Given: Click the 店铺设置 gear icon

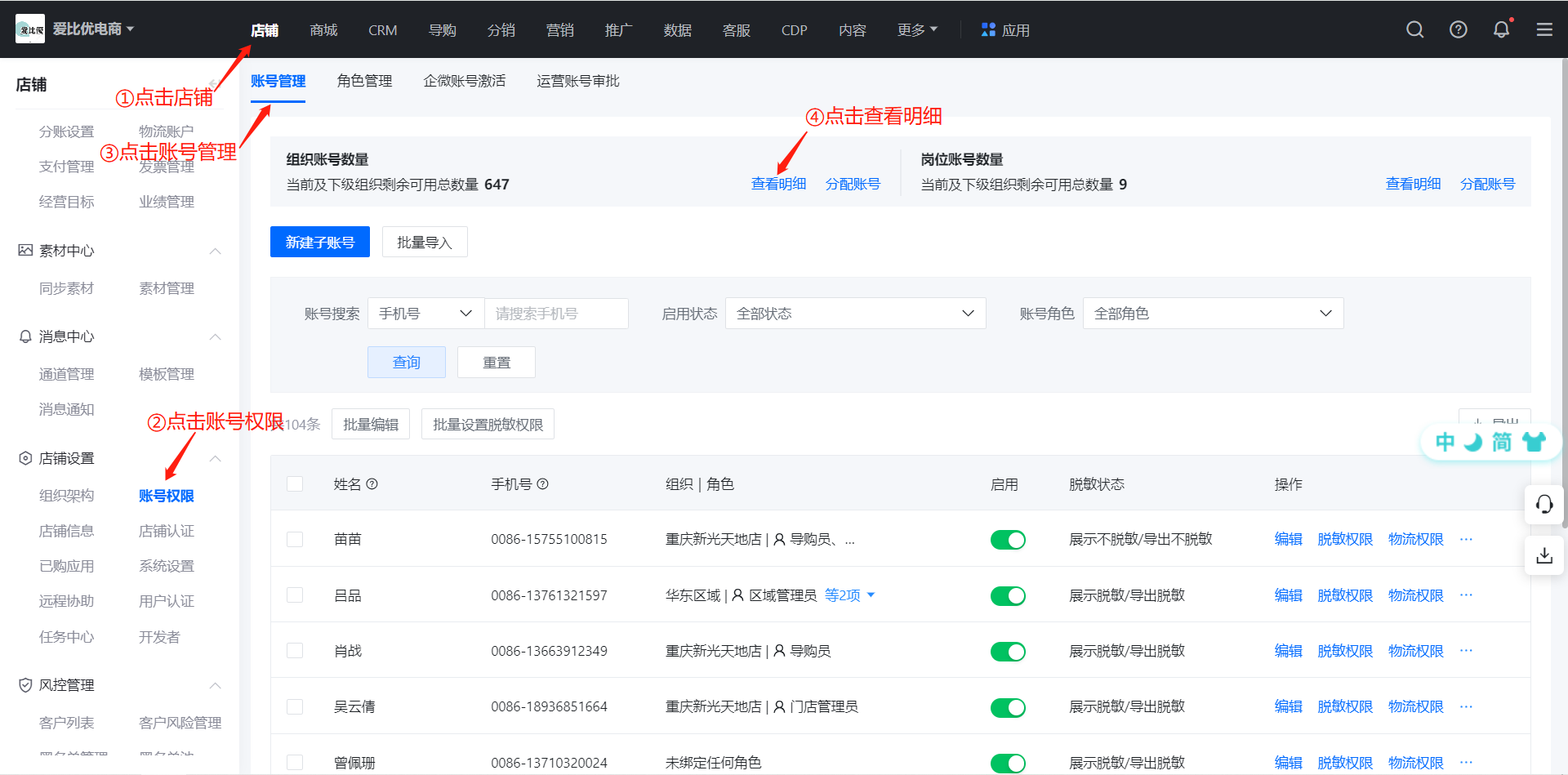Looking at the screenshot, I should click(26, 458).
